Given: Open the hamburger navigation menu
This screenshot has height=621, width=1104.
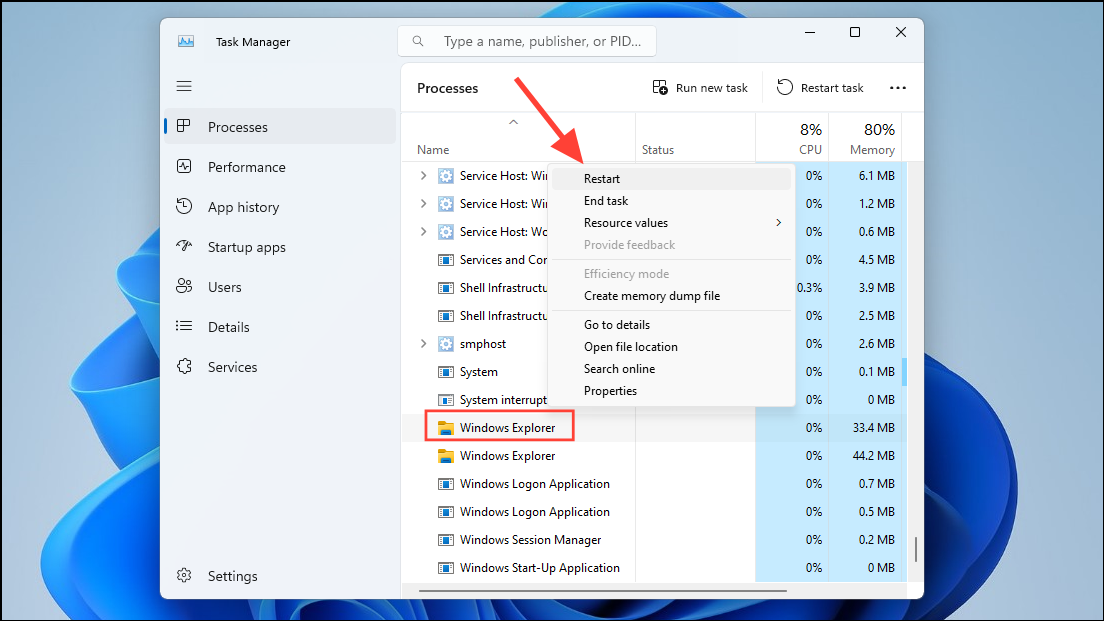Looking at the screenshot, I should (184, 86).
